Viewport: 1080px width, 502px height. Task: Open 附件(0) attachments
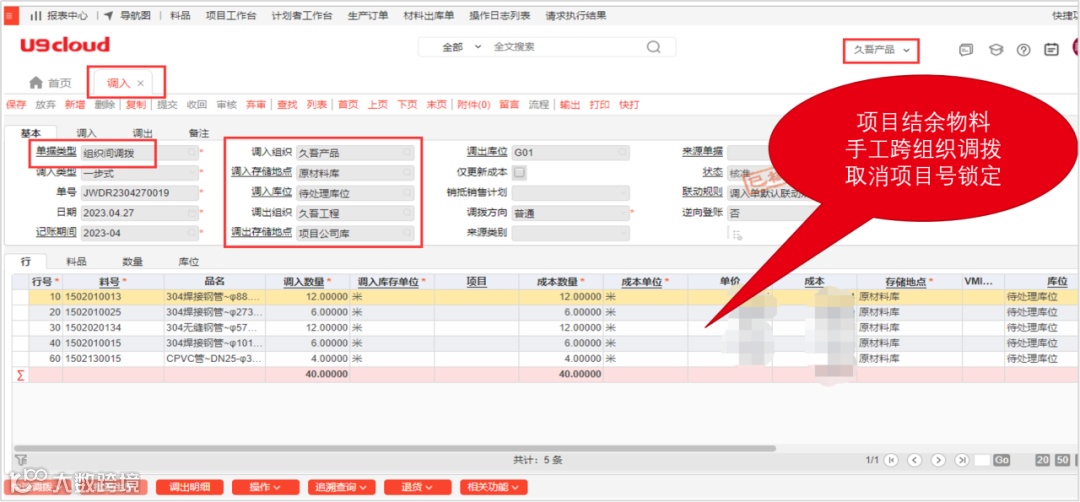coord(474,105)
